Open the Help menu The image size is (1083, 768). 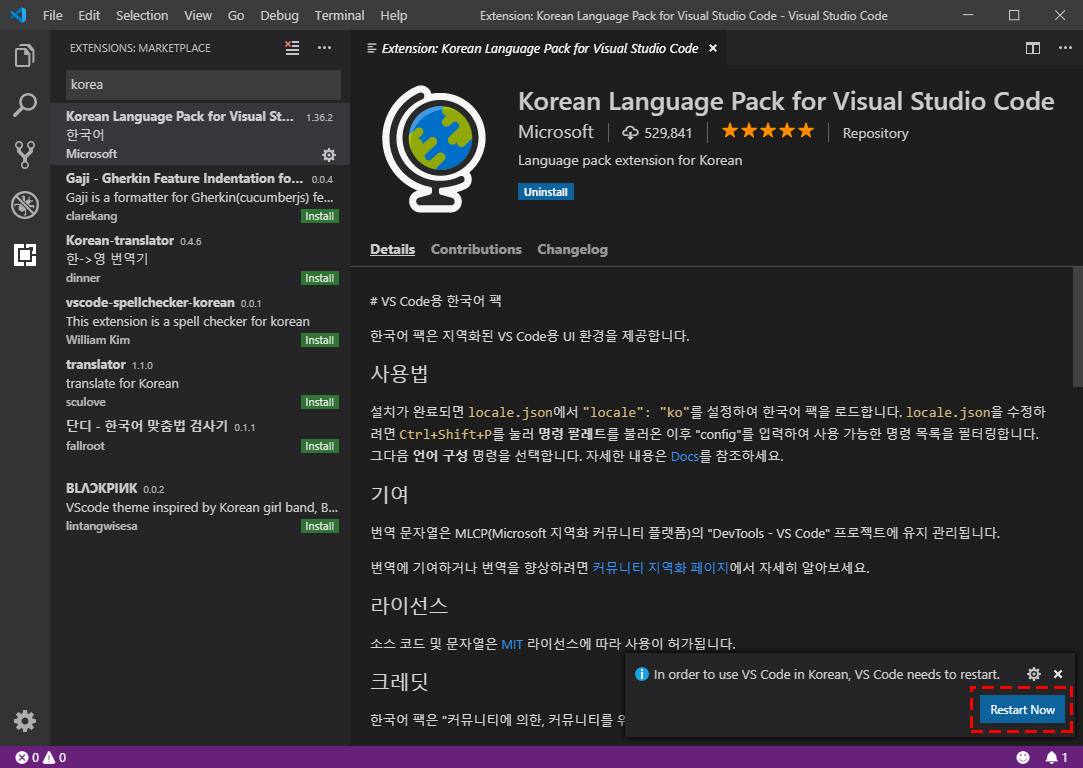394,15
